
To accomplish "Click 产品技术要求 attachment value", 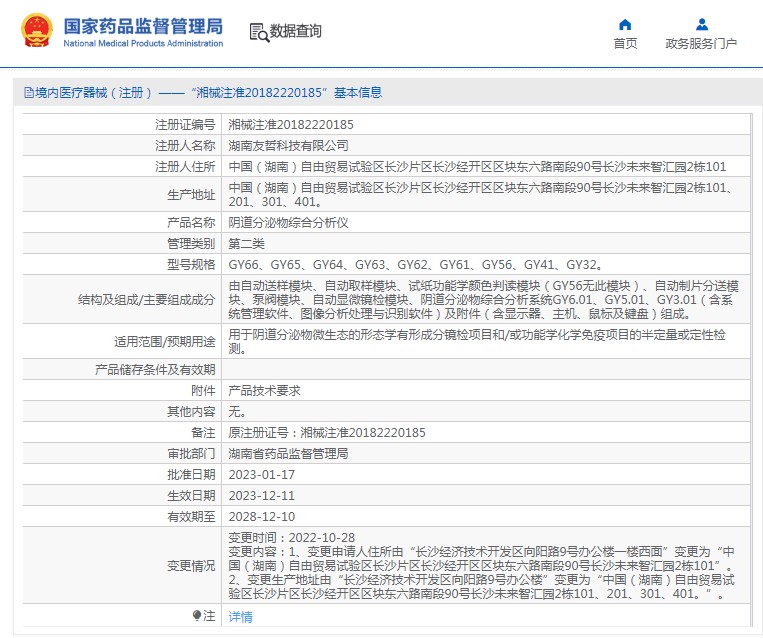I will pos(264,390).
